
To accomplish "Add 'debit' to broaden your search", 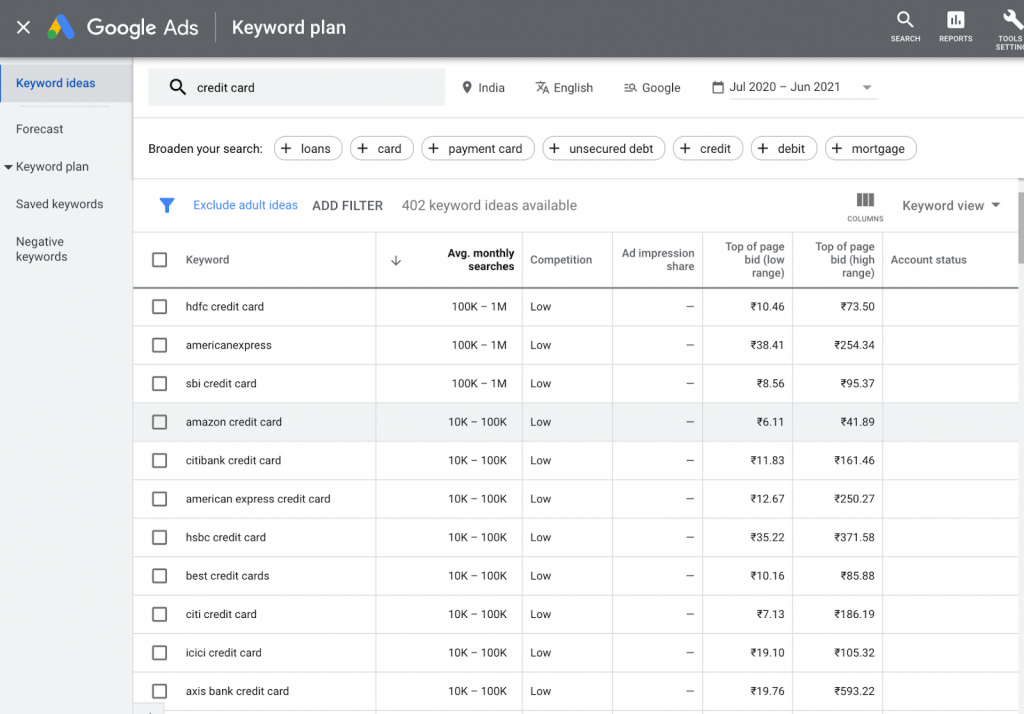I will click(784, 148).
